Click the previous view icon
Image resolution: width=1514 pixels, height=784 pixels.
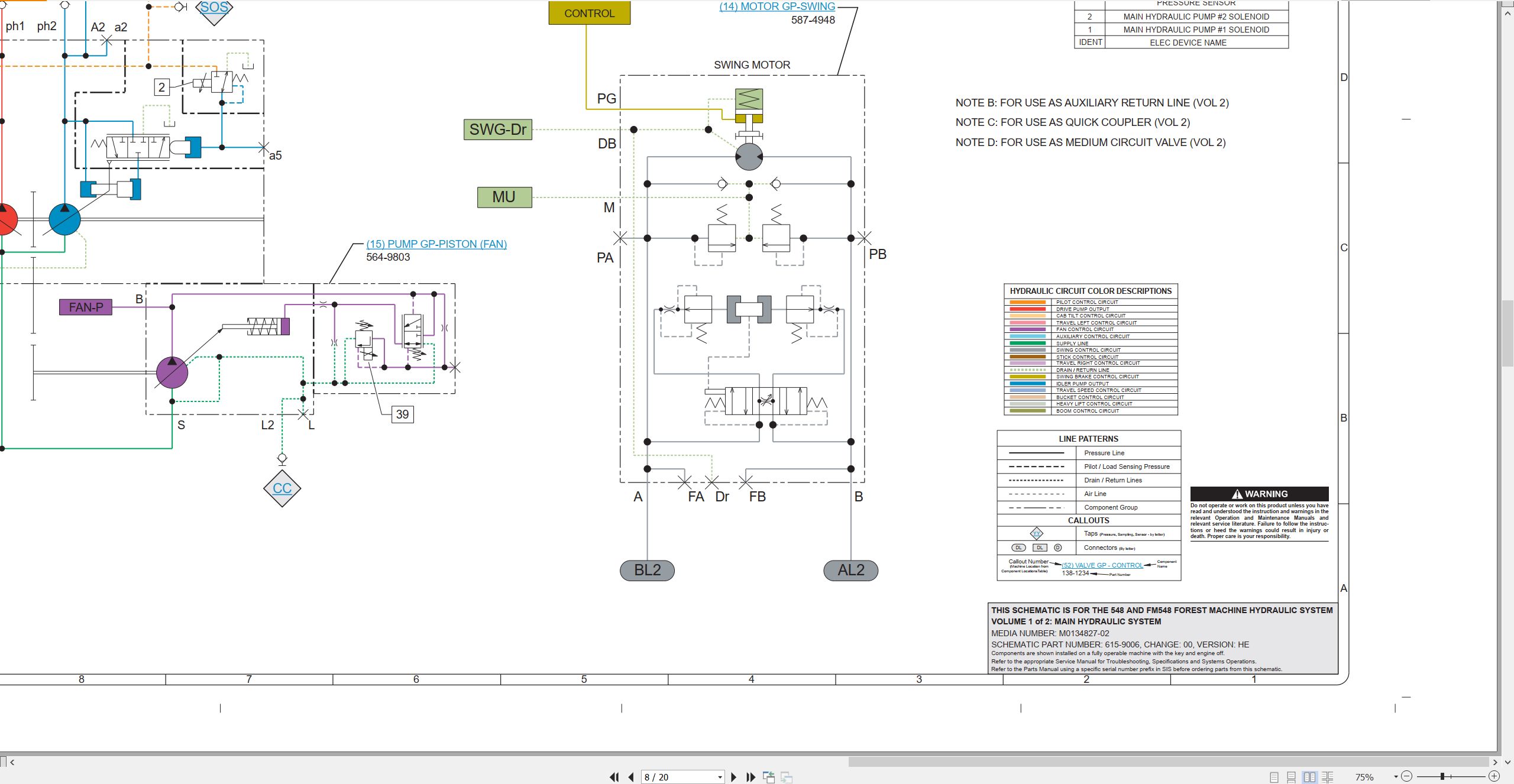point(769,777)
